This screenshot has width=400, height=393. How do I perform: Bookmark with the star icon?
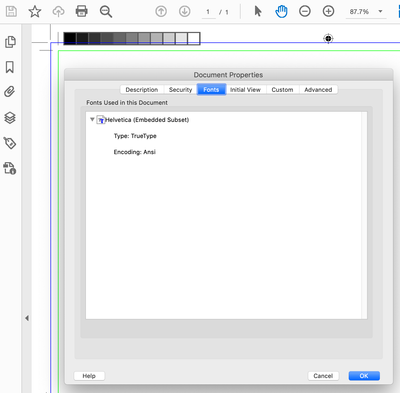tap(35, 12)
